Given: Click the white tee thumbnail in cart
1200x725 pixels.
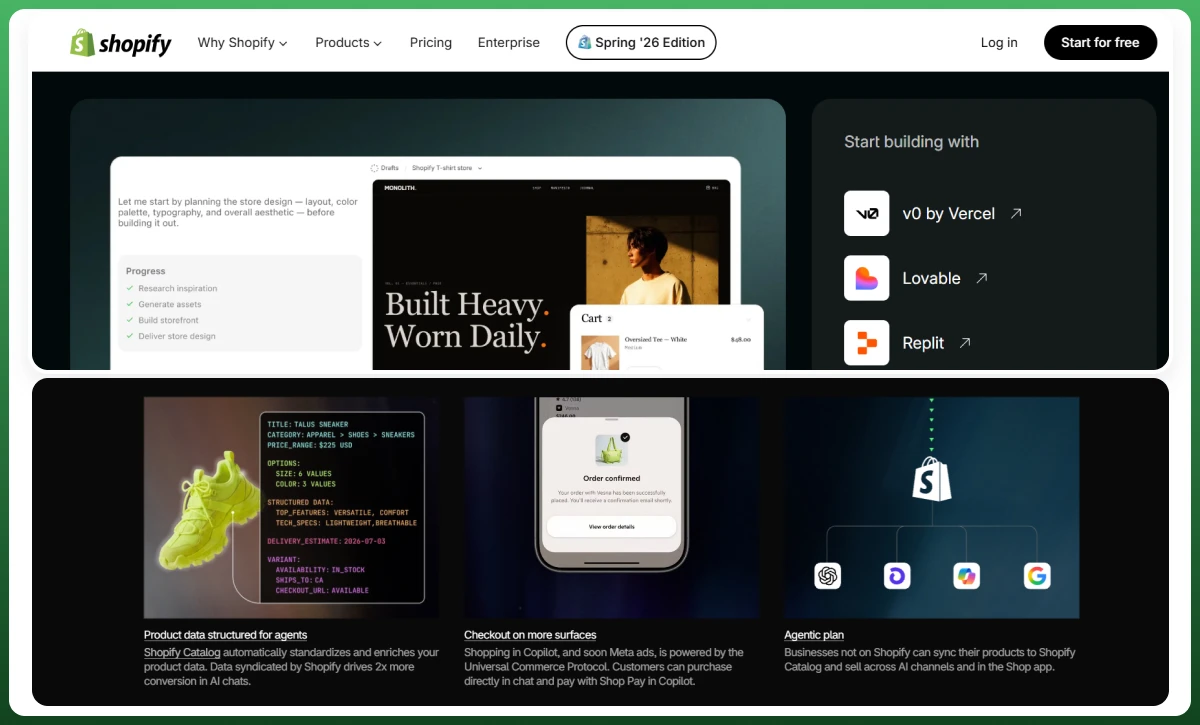Looking at the screenshot, I should pos(598,351).
